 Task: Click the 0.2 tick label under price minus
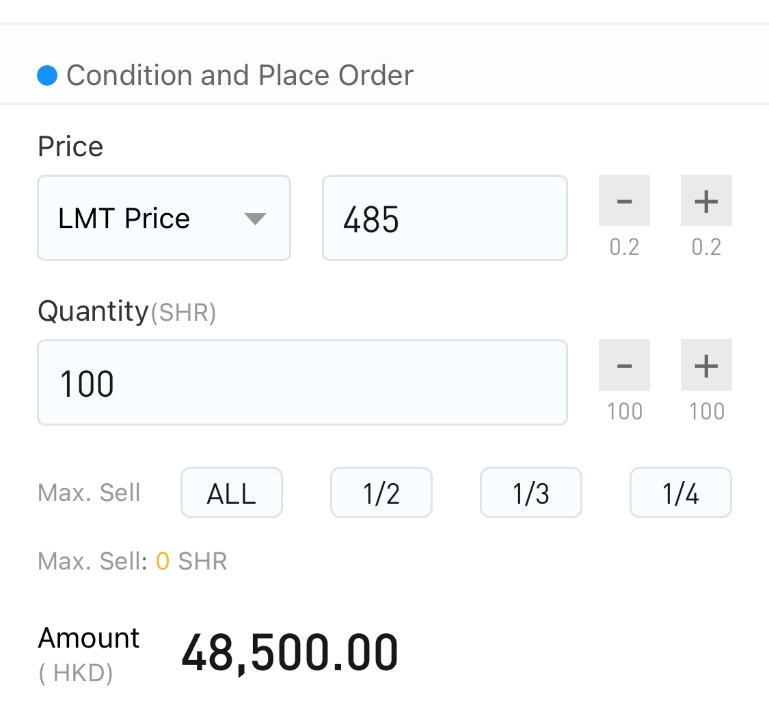[624, 247]
